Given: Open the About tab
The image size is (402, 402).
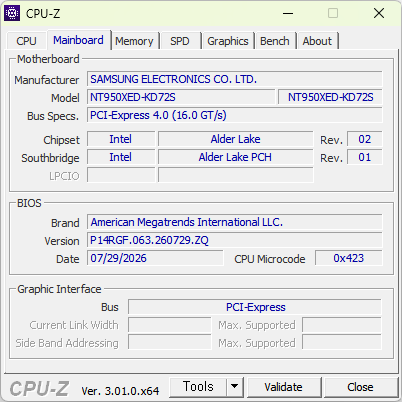Looking at the screenshot, I should point(317,41).
